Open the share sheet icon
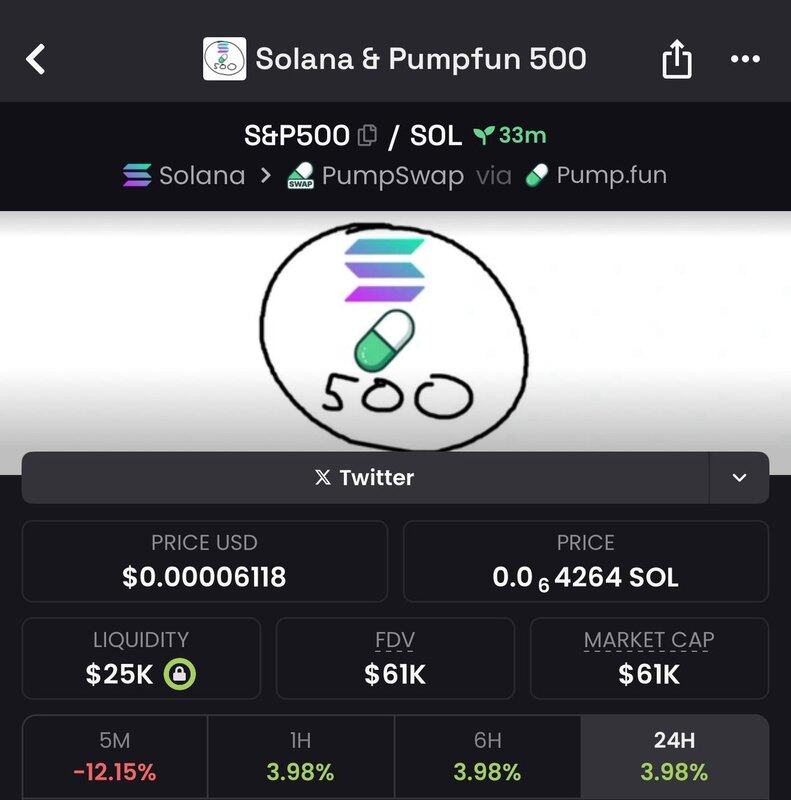The width and height of the screenshot is (791, 800). [x=677, y=60]
